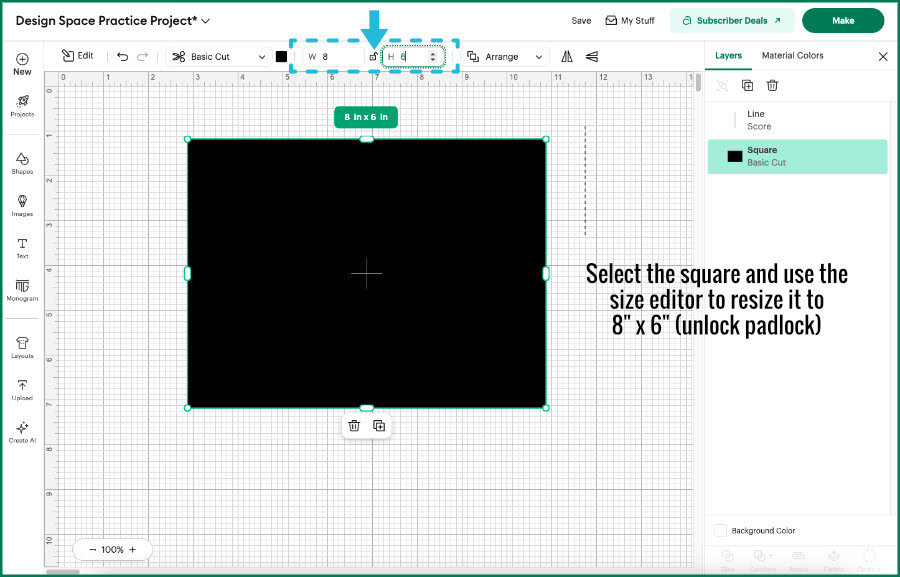Image resolution: width=900 pixels, height=577 pixels.
Task: Open the Subscriber Deals link
Action: pyautogui.click(x=732, y=21)
